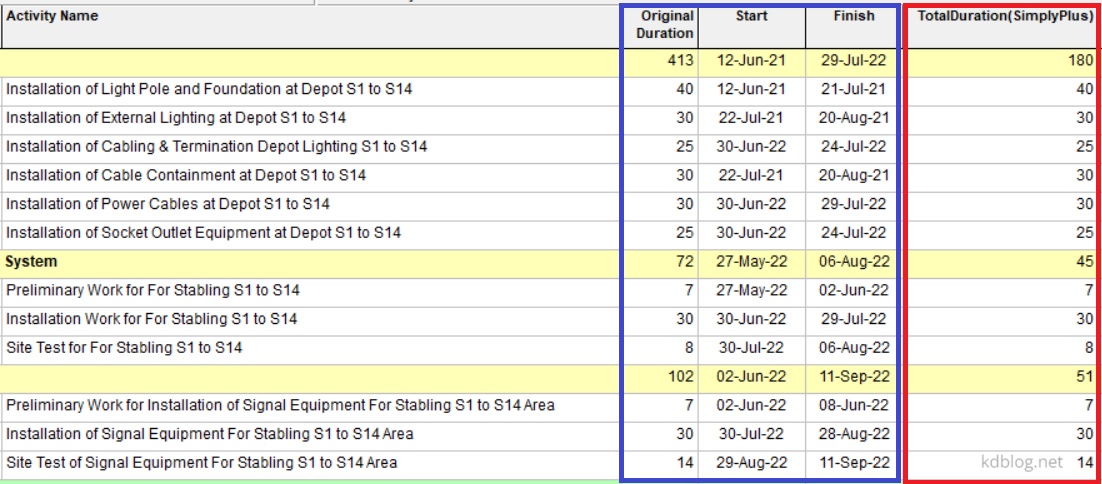1102x484 pixels.
Task: Click the Activity Name column header
Action: [x=52, y=17]
